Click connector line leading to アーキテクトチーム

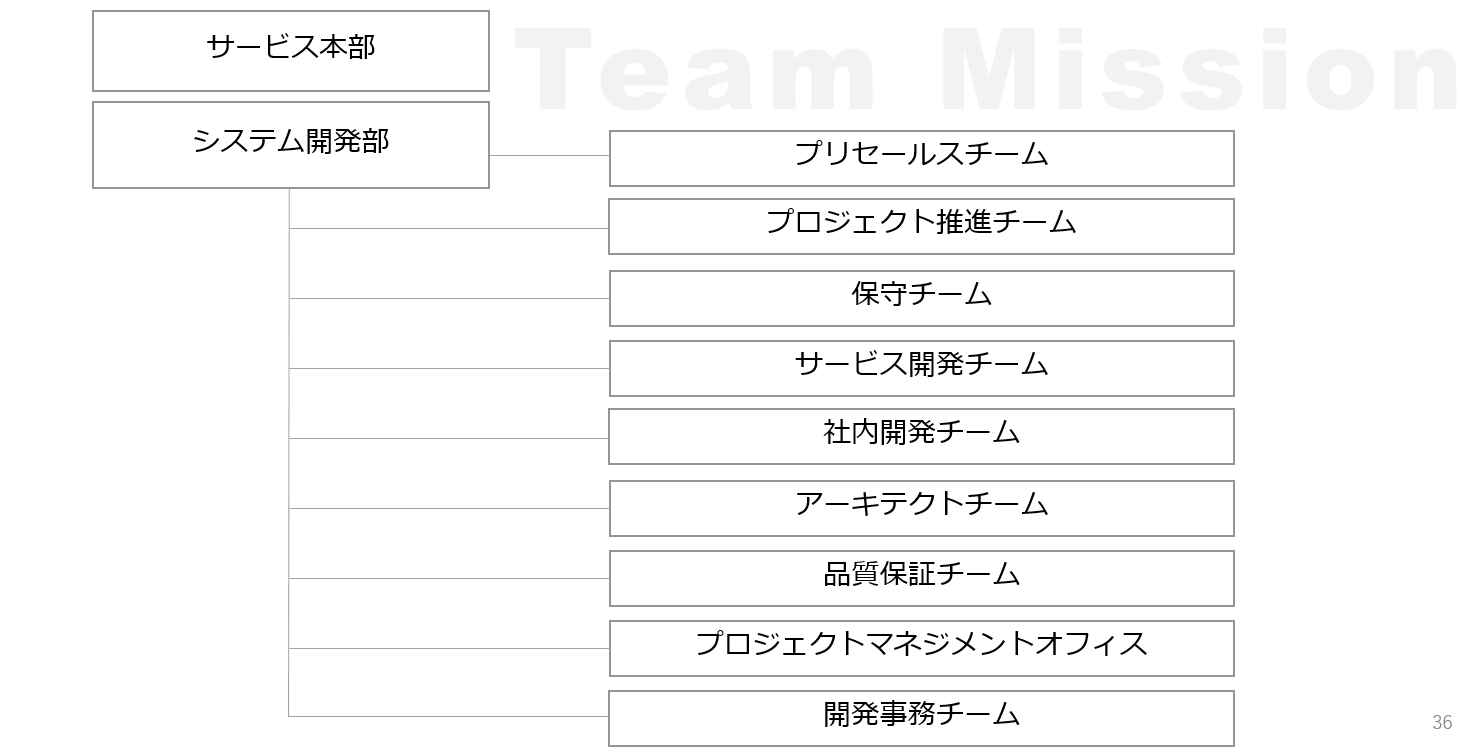(449, 508)
